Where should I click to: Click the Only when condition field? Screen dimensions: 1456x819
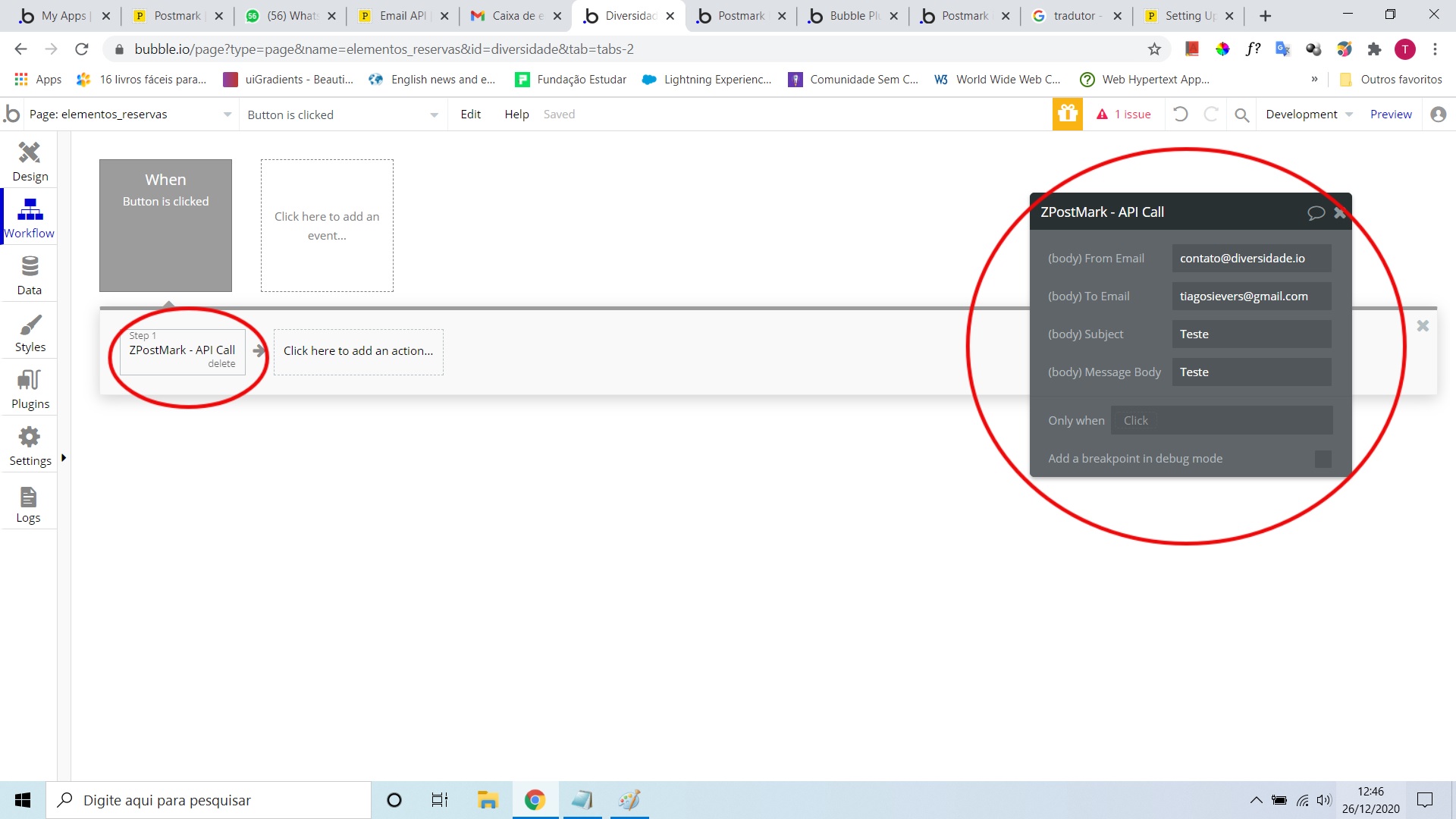click(x=1222, y=421)
